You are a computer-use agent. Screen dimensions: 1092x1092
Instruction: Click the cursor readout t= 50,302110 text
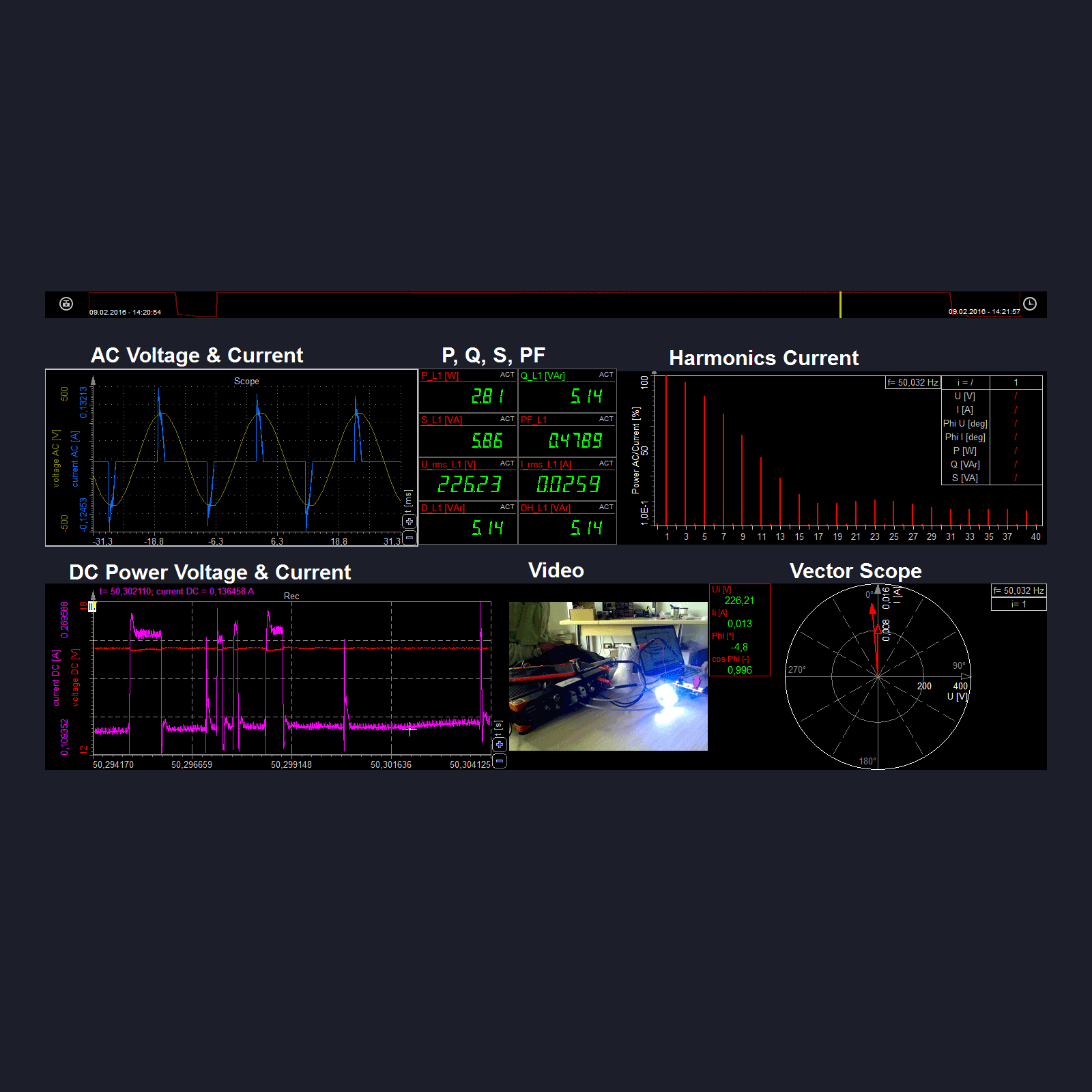pos(177,592)
